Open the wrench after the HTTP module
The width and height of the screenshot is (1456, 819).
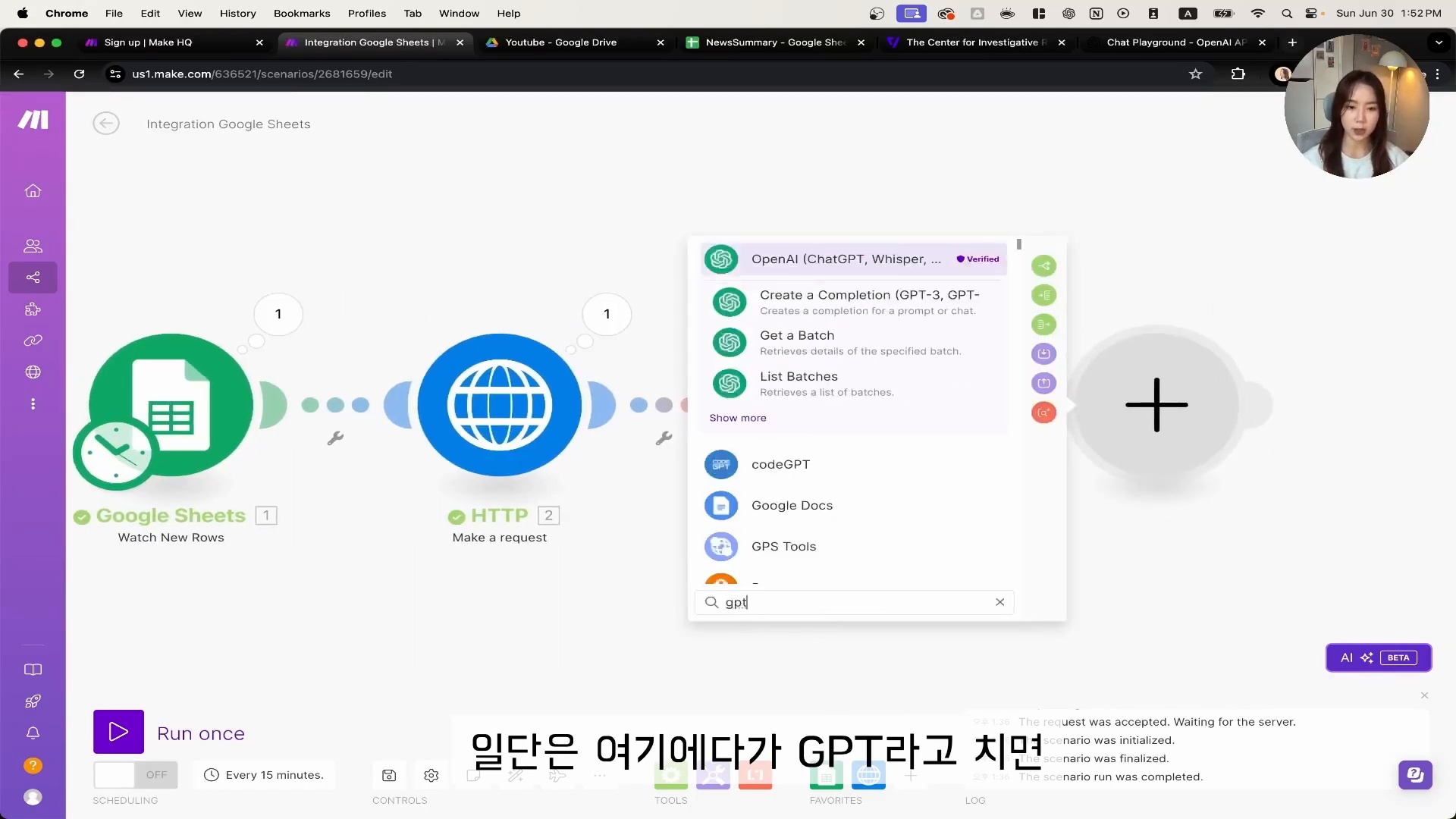664,438
